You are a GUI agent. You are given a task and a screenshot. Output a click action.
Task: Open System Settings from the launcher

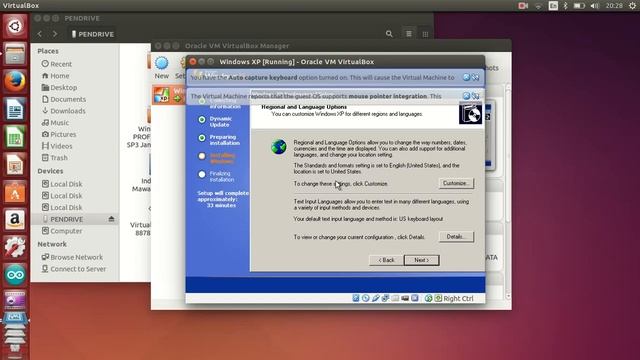coord(15,247)
